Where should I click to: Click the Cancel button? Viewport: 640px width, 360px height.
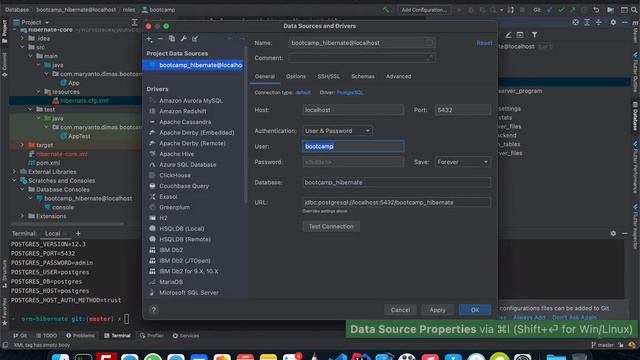click(x=400, y=310)
